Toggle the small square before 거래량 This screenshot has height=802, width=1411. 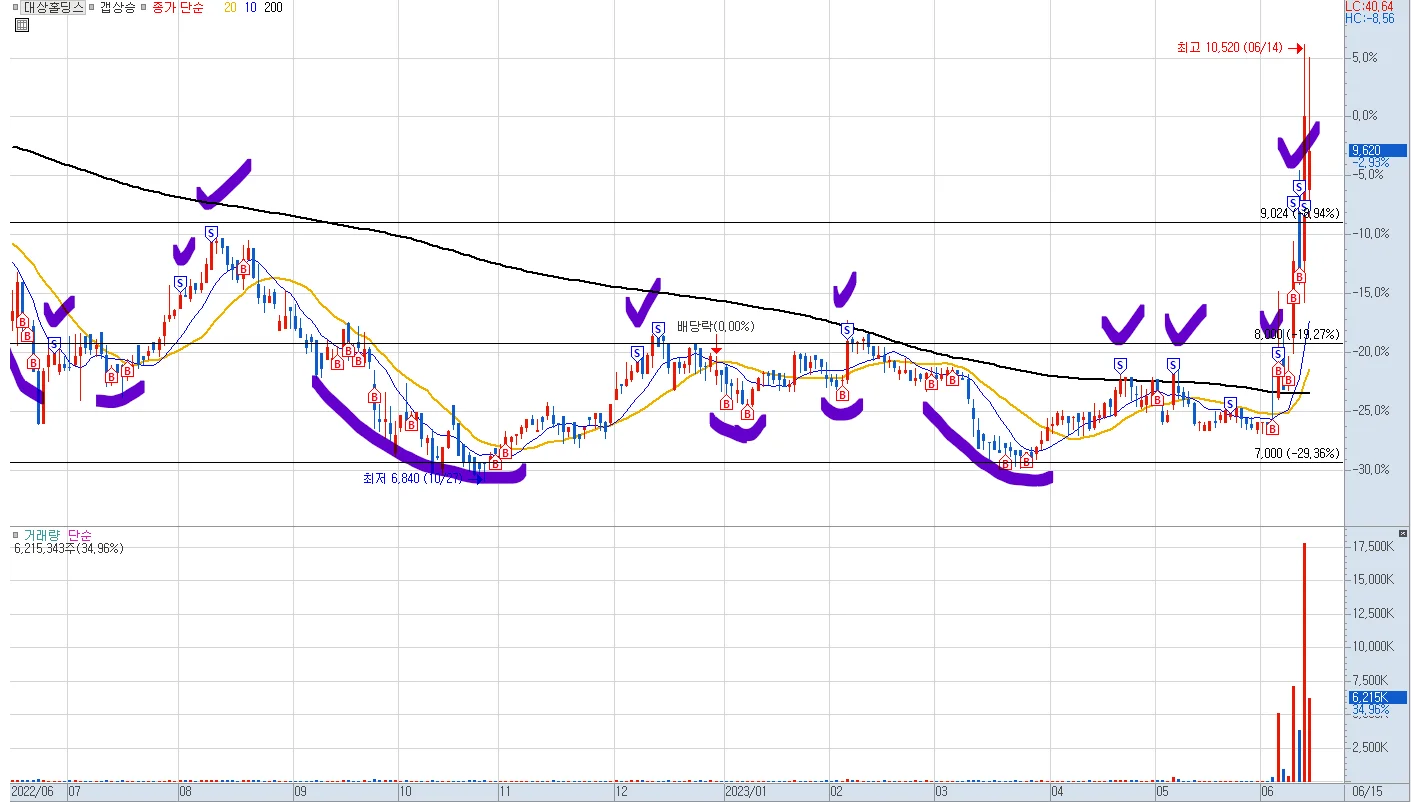[16, 536]
